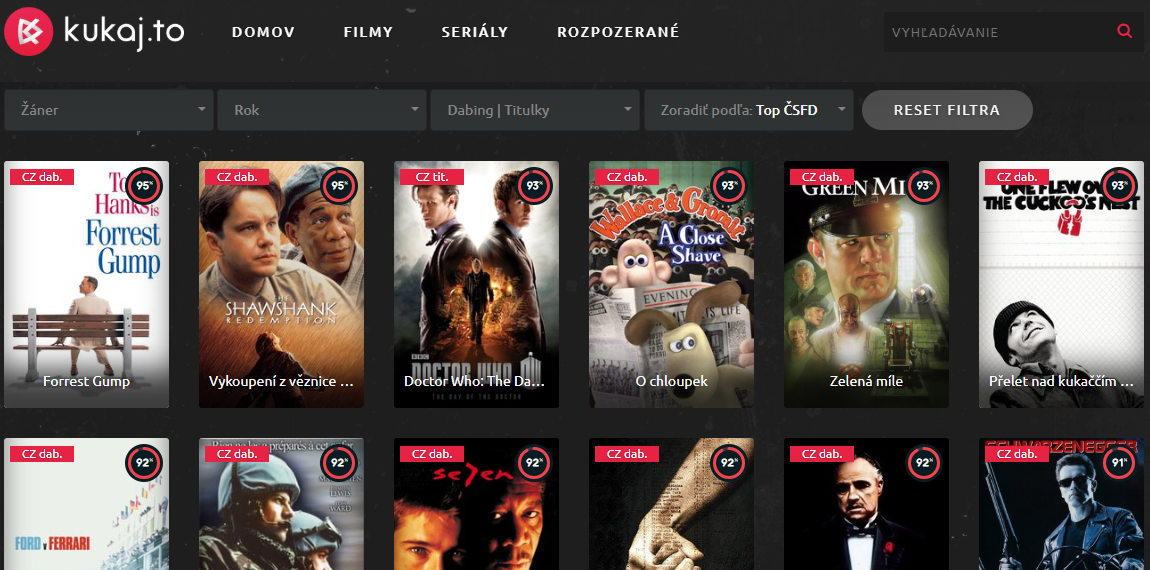Click the 93% rating circle on Přelet nad kukaččím
This screenshot has height=570, width=1150.
pos(1119,186)
